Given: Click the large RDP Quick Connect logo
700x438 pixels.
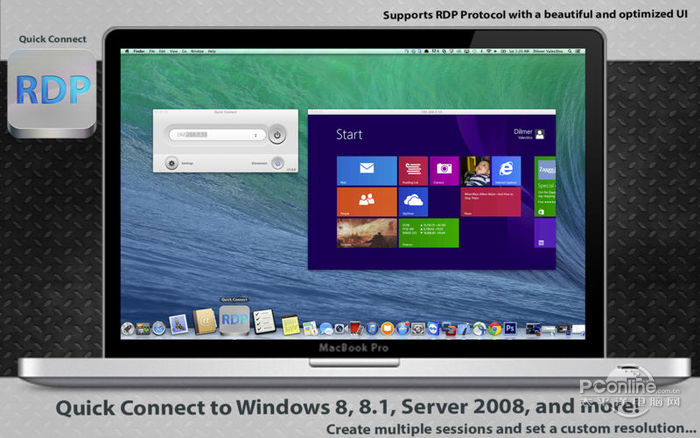Looking at the screenshot, I should 52,93.
